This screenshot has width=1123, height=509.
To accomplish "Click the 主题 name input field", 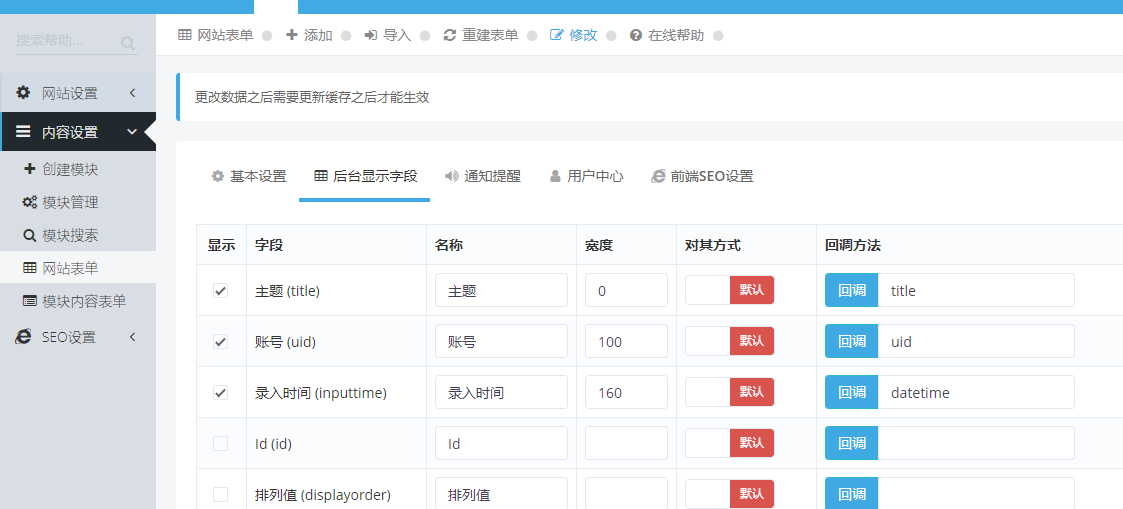I will (x=501, y=290).
